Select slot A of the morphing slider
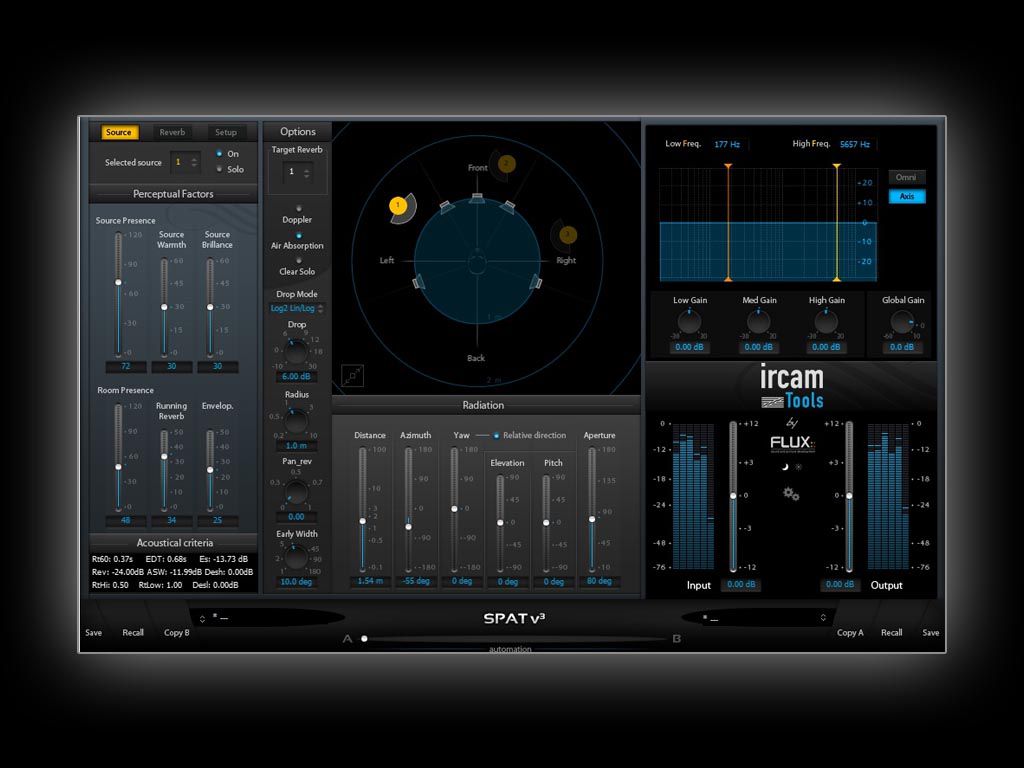The height and width of the screenshot is (768, 1024). click(347, 639)
